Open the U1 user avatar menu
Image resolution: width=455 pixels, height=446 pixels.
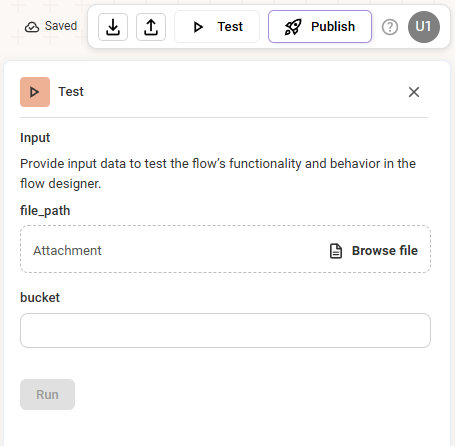tap(424, 27)
